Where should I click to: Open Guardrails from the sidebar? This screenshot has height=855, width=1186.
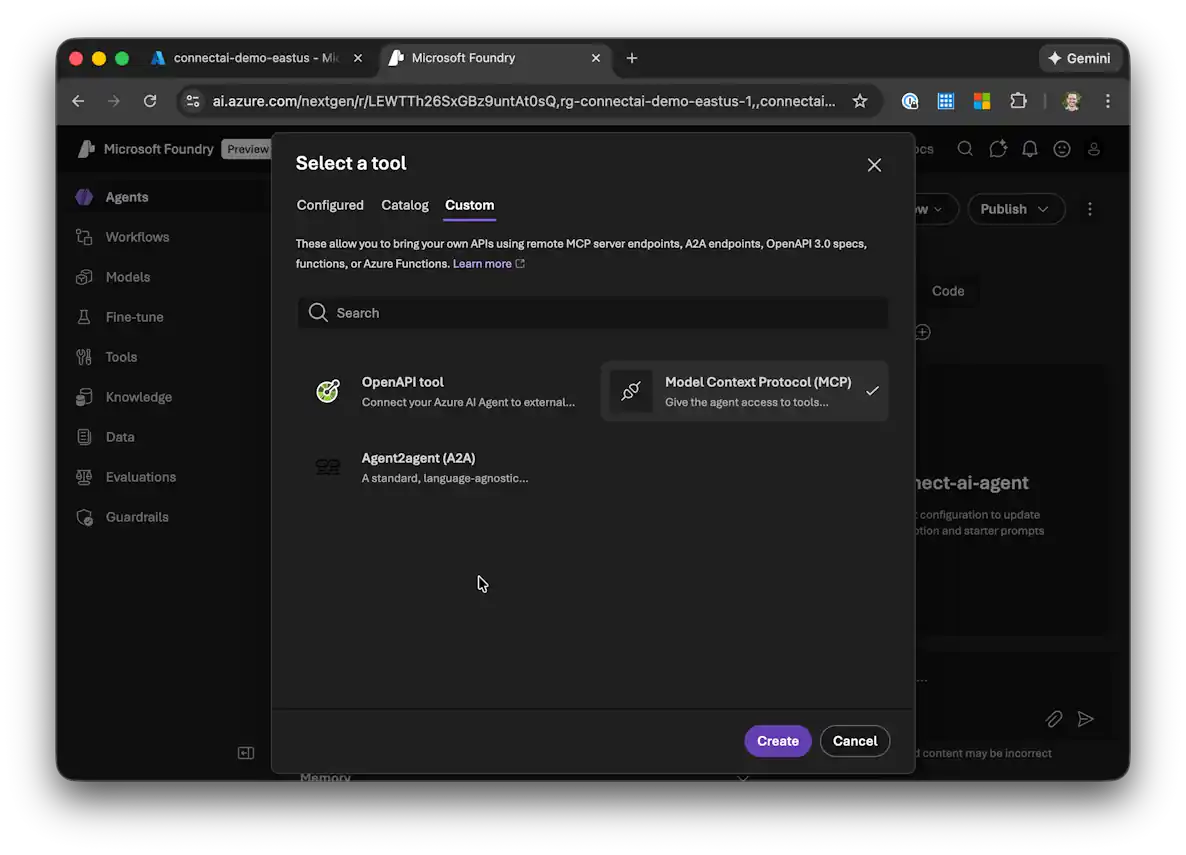pyautogui.click(x=137, y=517)
